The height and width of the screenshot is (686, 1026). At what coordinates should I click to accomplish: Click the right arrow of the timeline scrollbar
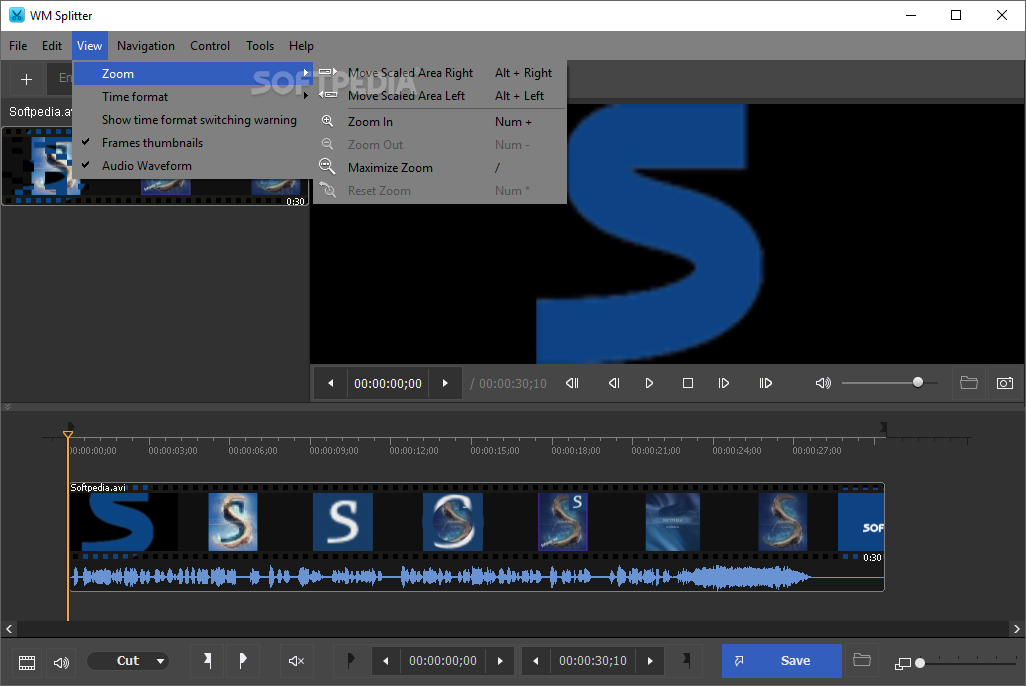(x=1016, y=629)
